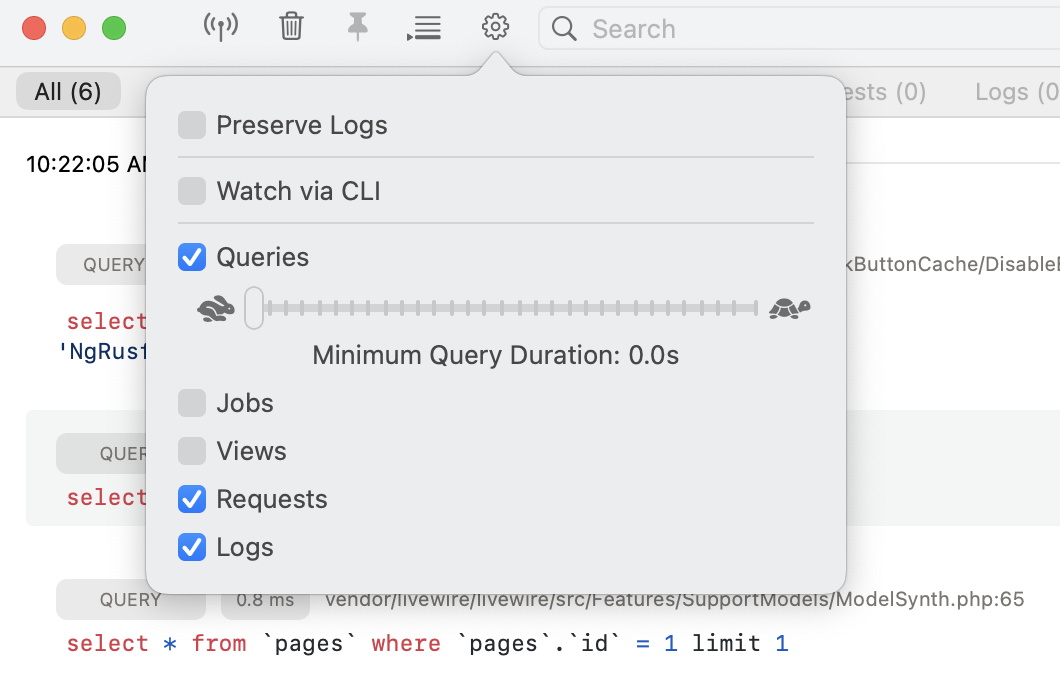Untick the Logs checkbox in popover
Viewport: 1060px width, 688px height.
(192, 547)
